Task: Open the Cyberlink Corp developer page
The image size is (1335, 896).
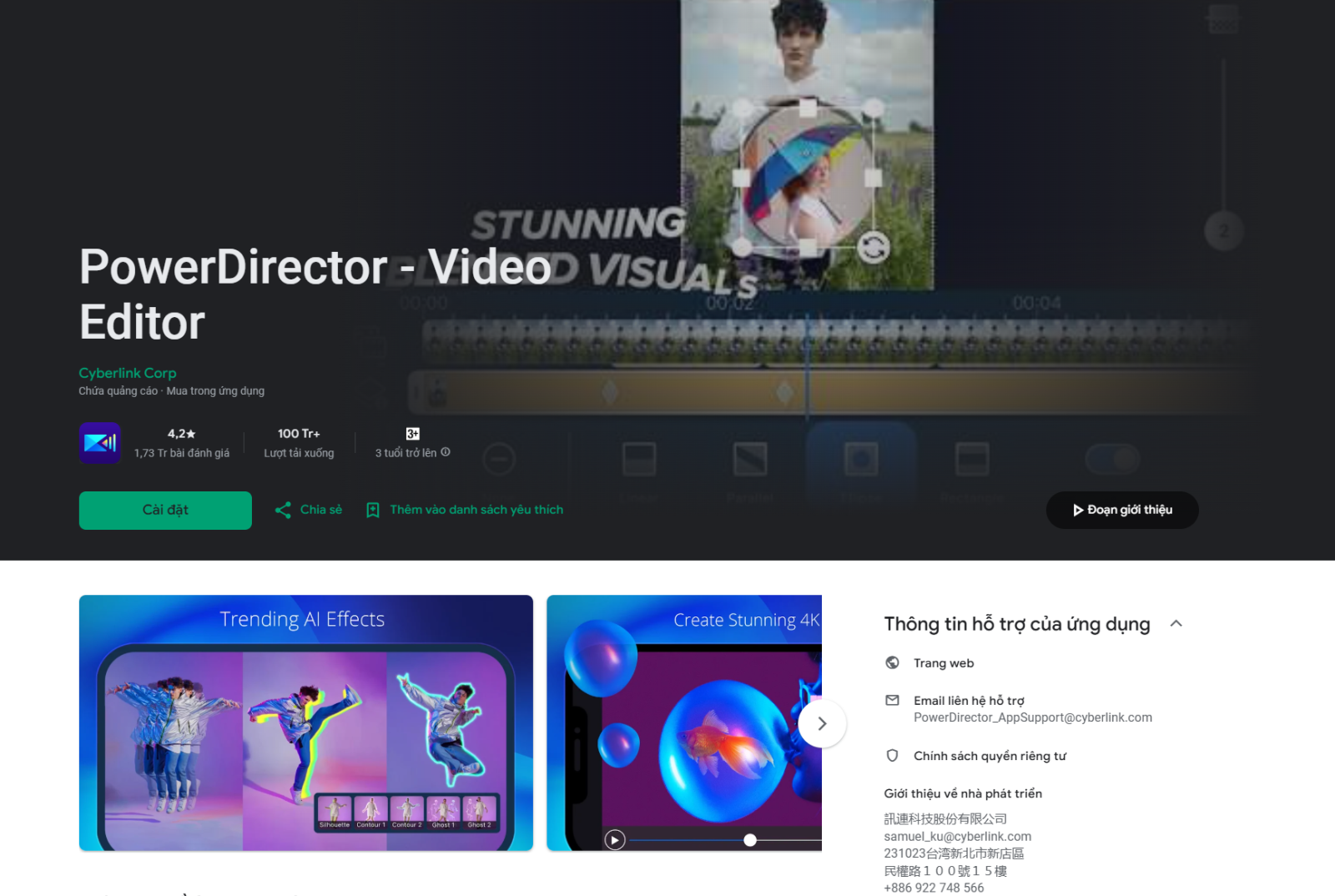Action: (128, 373)
